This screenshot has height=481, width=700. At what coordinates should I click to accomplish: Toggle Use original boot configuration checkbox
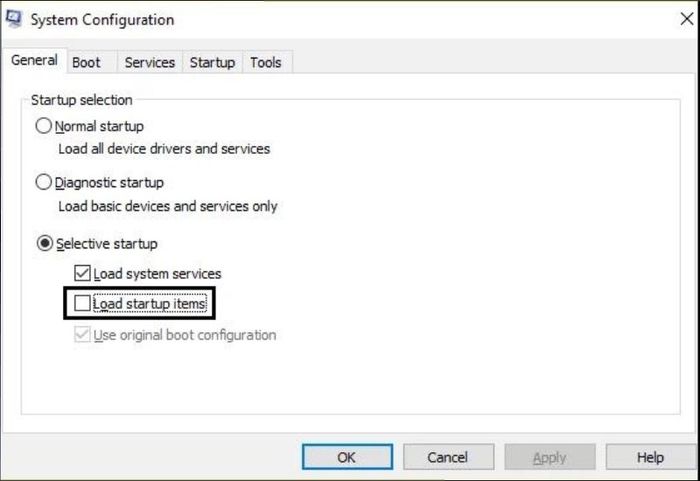(x=83, y=335)
